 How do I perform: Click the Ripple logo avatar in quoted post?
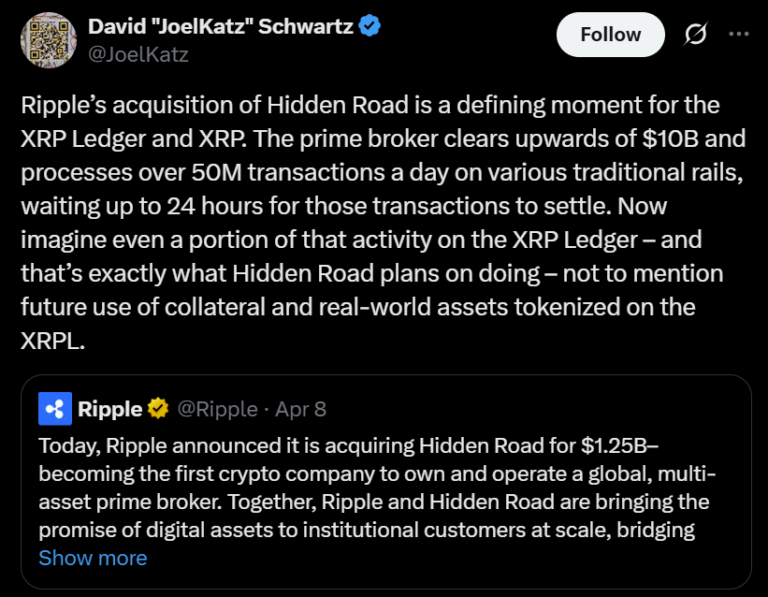(54, 408)
